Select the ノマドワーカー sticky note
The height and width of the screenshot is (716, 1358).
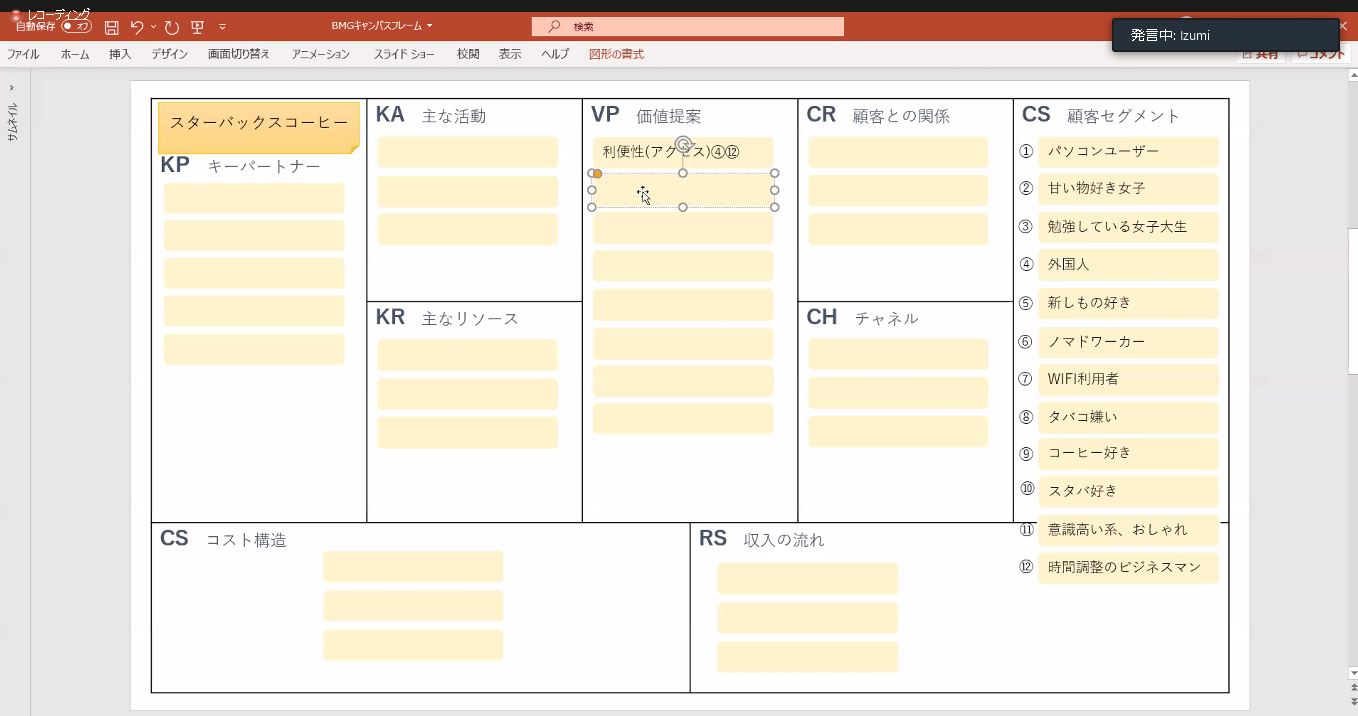click(1128, 342)
